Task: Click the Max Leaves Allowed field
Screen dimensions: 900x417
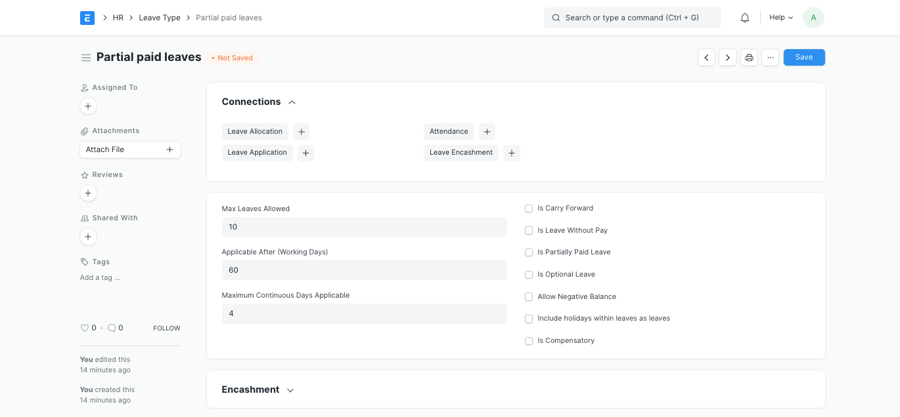Action: [x=364, y=227]
